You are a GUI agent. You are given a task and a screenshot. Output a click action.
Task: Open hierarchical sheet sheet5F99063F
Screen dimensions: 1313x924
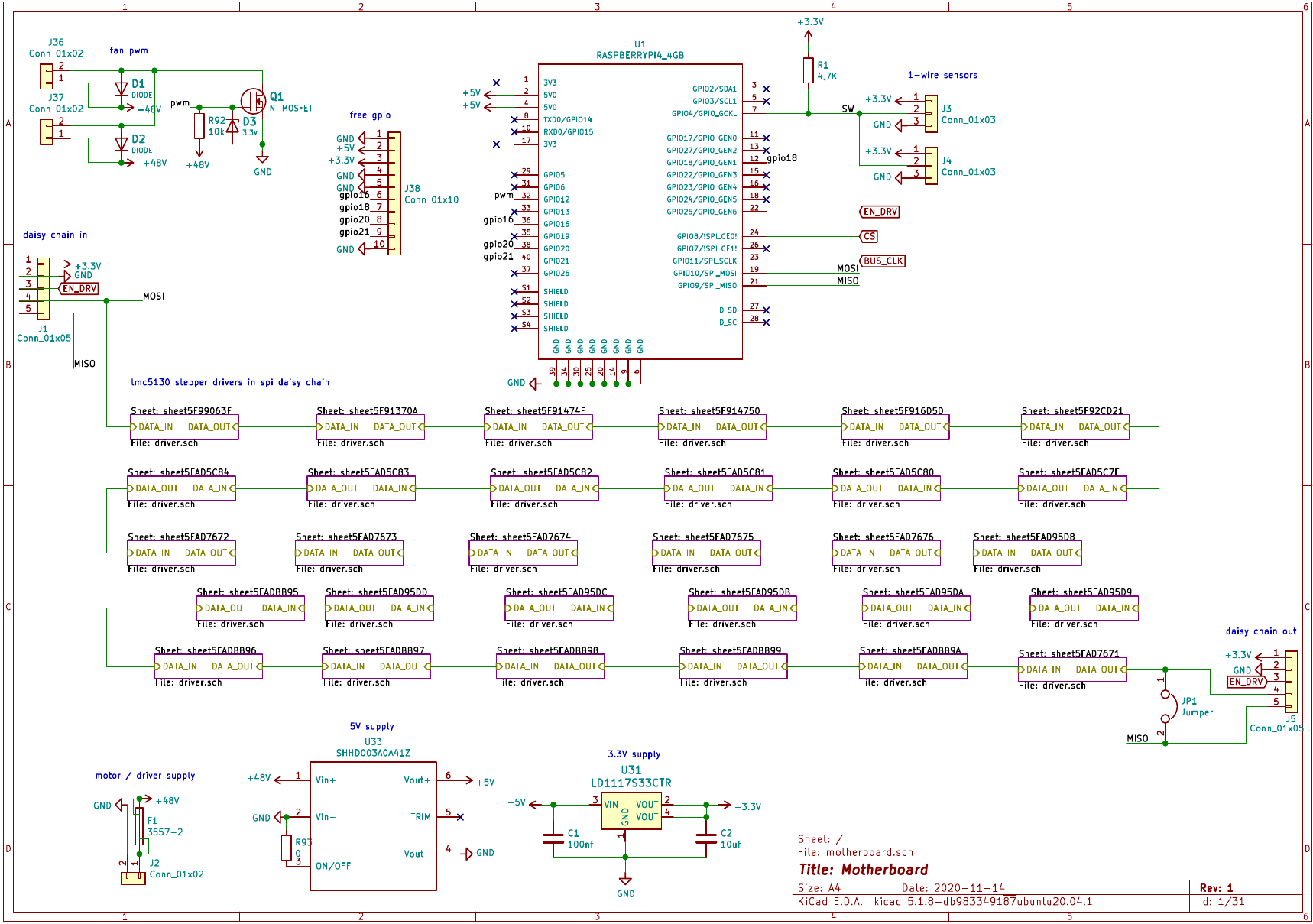184,427
